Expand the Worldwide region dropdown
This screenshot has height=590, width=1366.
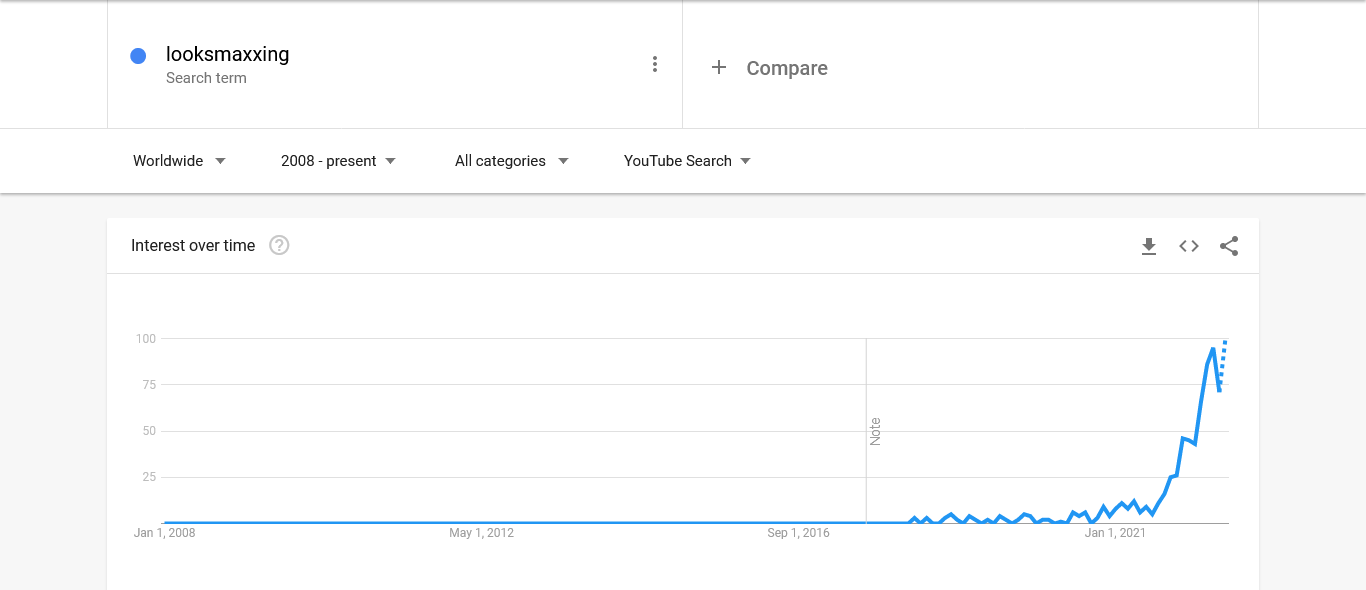[179, 161]
